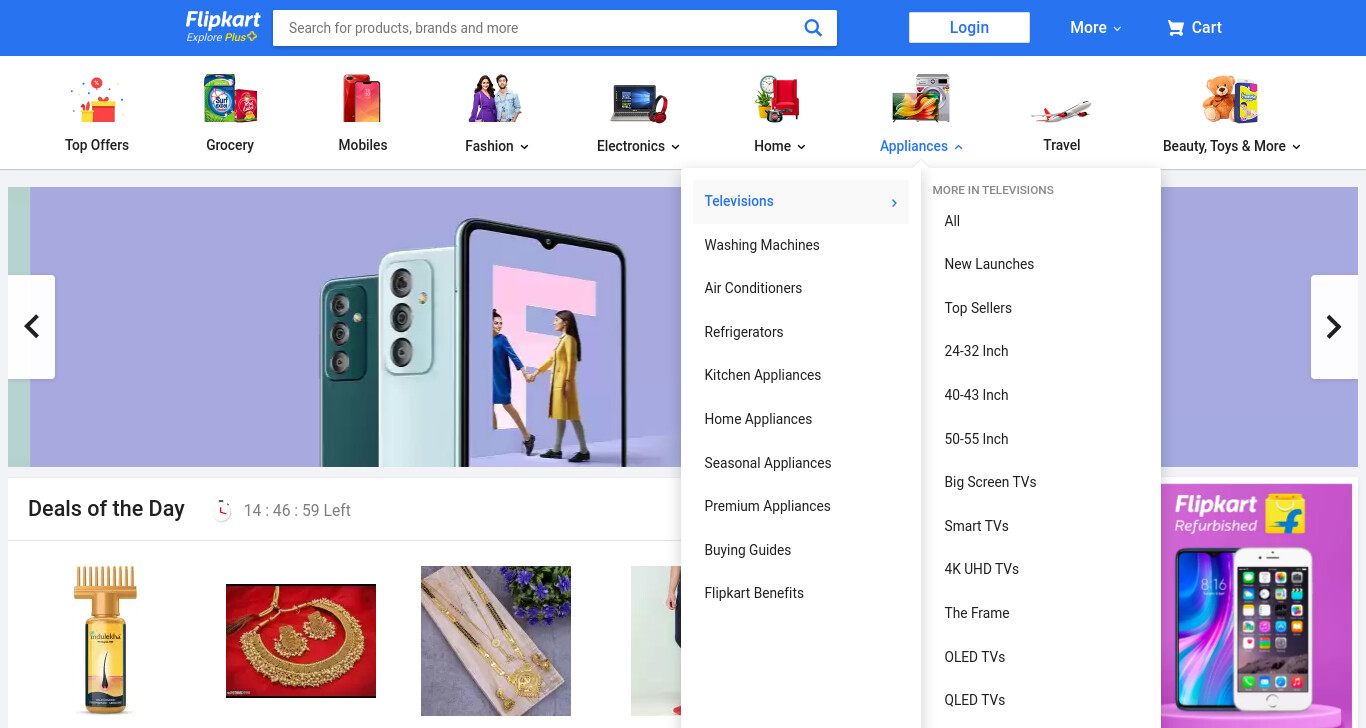Select Air Conditioners menu item
The width and height of the screenshot is (1366, 728).
coord(753,288)
